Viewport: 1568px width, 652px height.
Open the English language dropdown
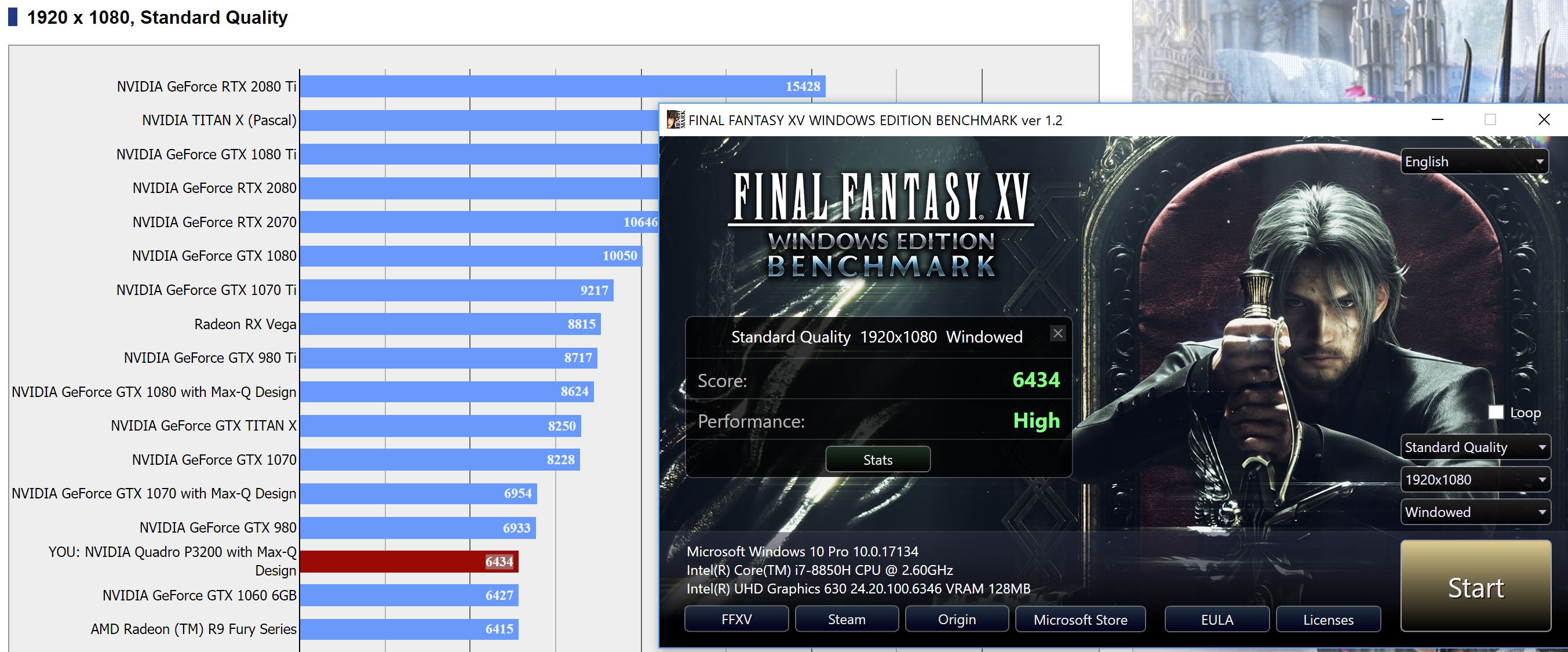pos(1474,161)
